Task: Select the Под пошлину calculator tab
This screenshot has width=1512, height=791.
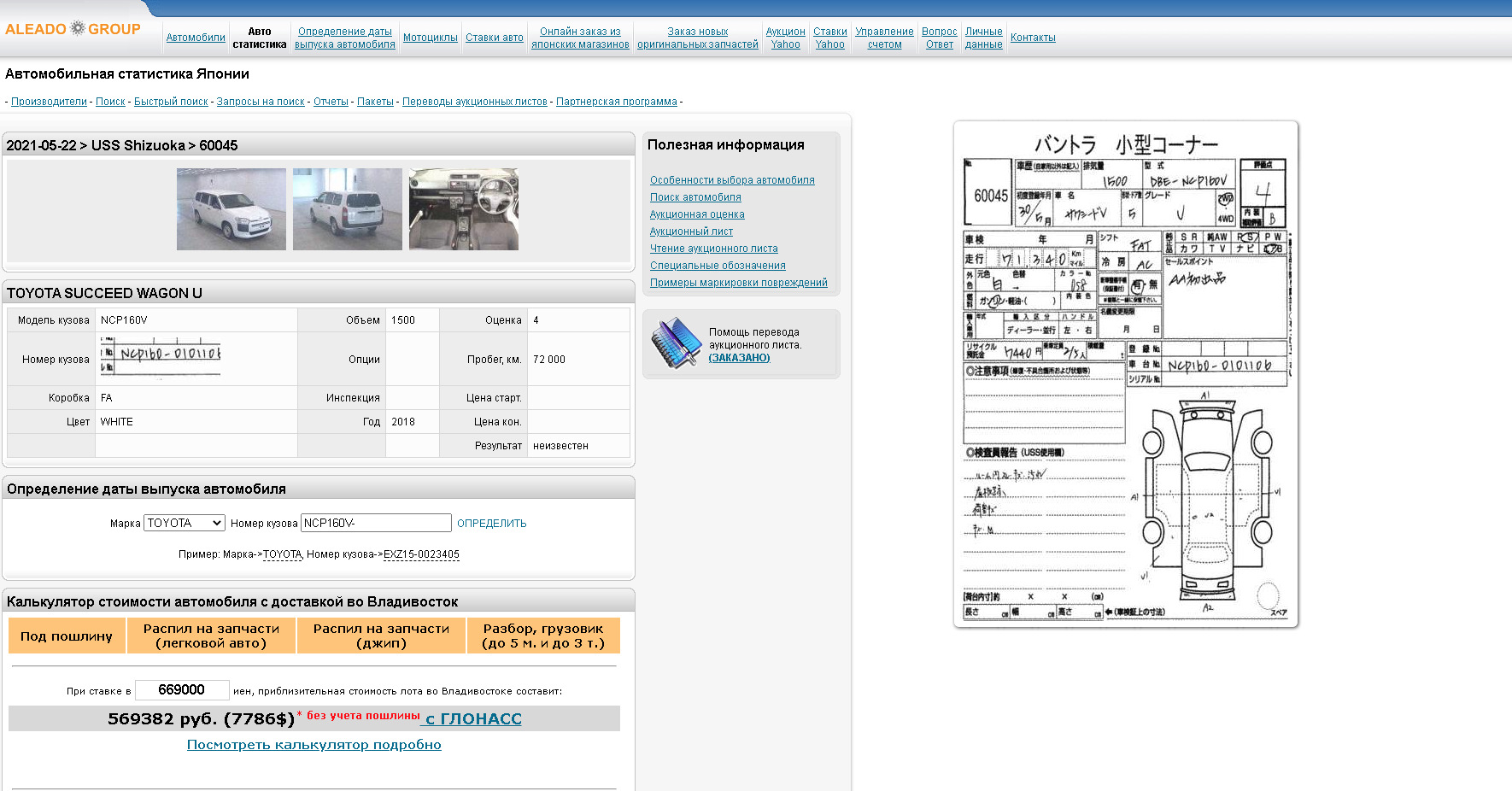Action: (67, 636)
